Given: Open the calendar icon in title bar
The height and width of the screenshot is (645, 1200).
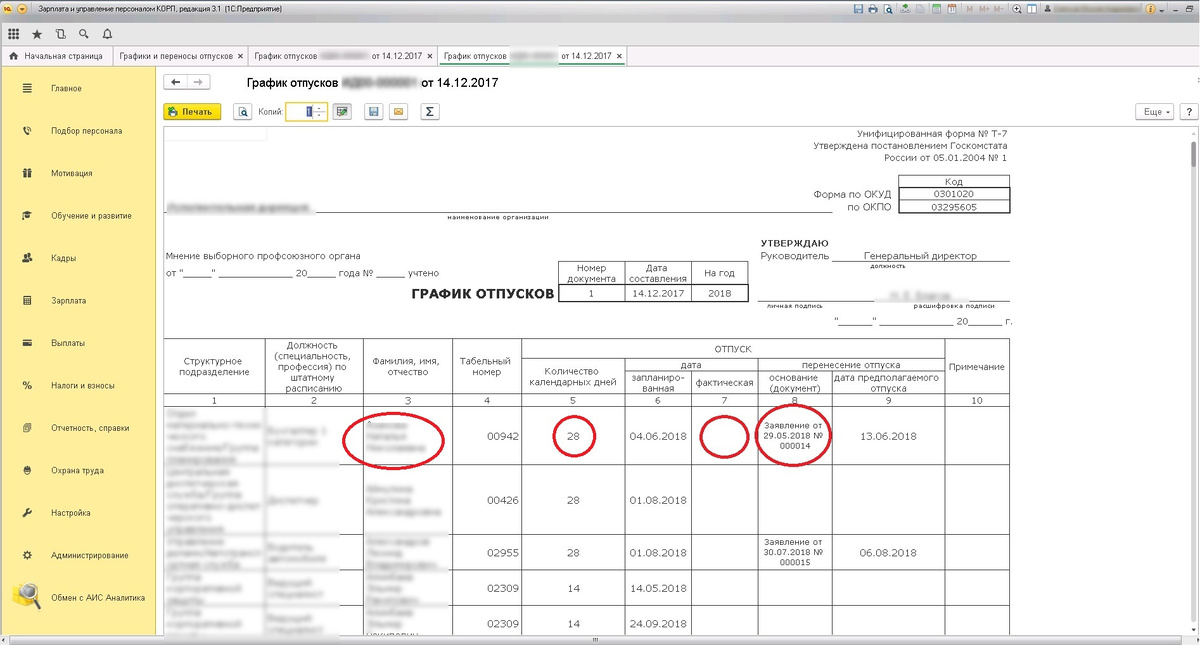Looking at the screenshot, I should click(x=951, y=9).
